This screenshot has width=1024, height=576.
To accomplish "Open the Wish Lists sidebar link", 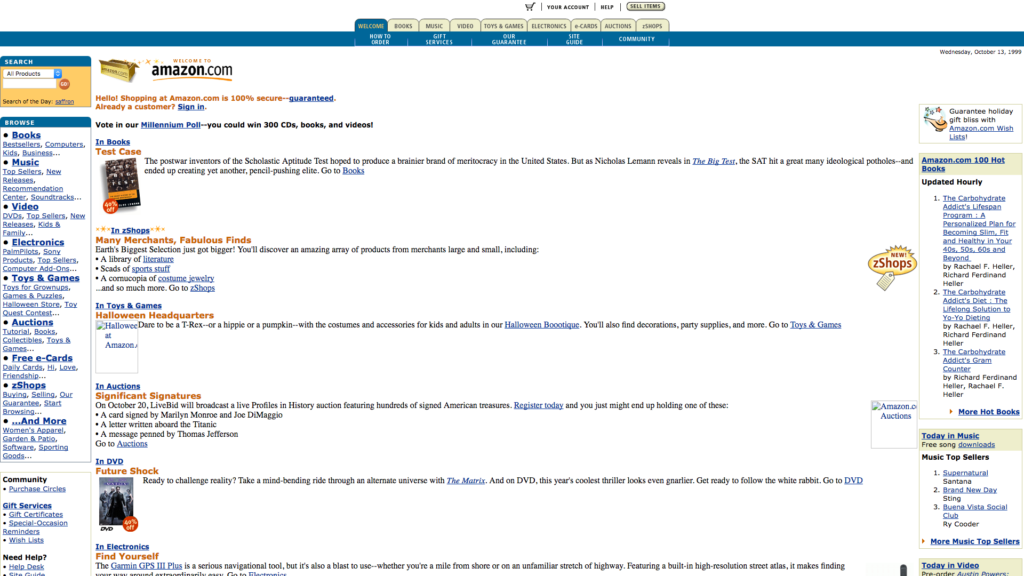I will [26, 540].
